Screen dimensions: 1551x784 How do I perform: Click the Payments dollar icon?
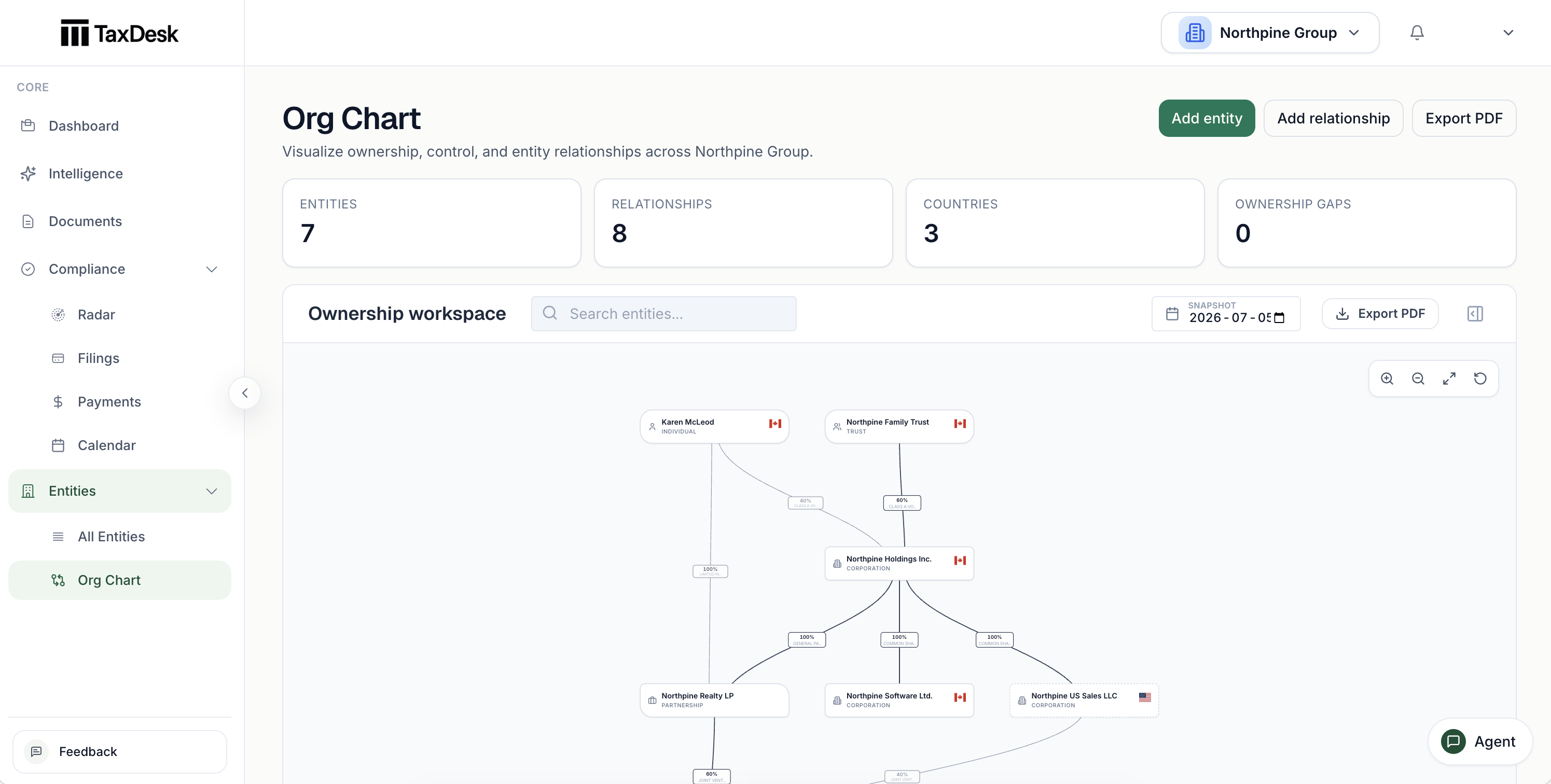[58, 402]
